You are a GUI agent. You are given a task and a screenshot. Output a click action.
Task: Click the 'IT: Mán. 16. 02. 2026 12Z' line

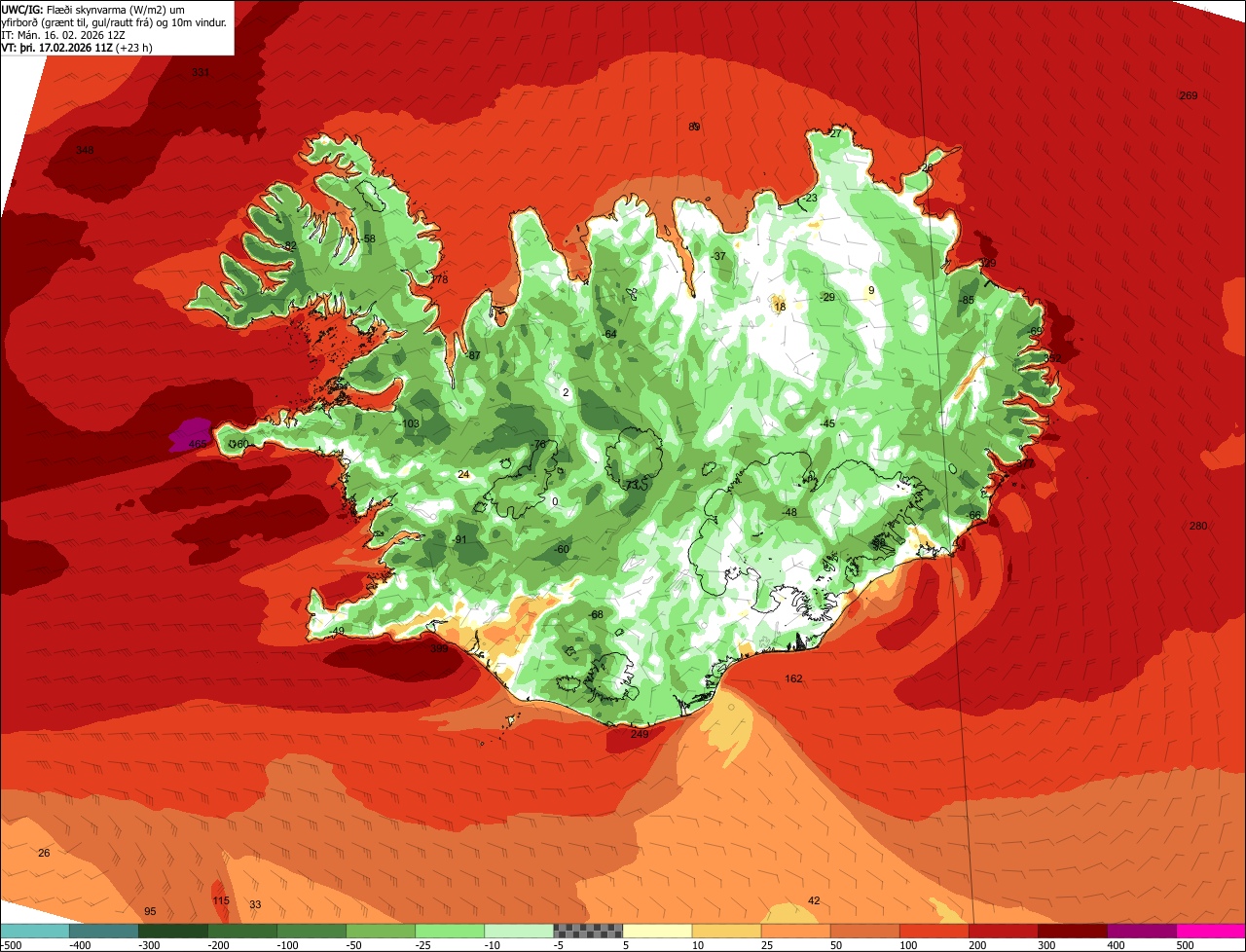64,34
